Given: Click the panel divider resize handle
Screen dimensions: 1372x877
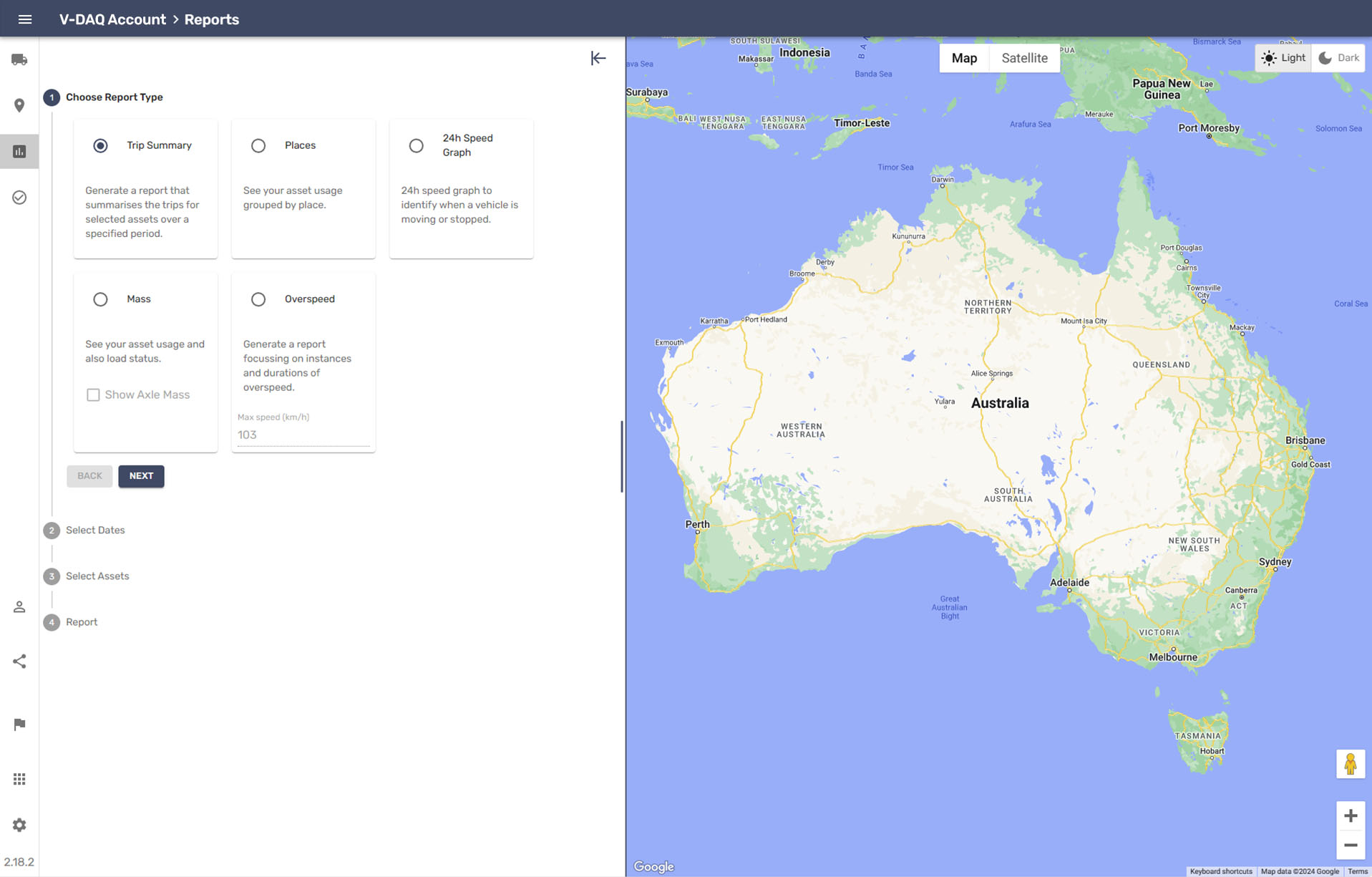Looking at the screenshot, I should 622,456.
